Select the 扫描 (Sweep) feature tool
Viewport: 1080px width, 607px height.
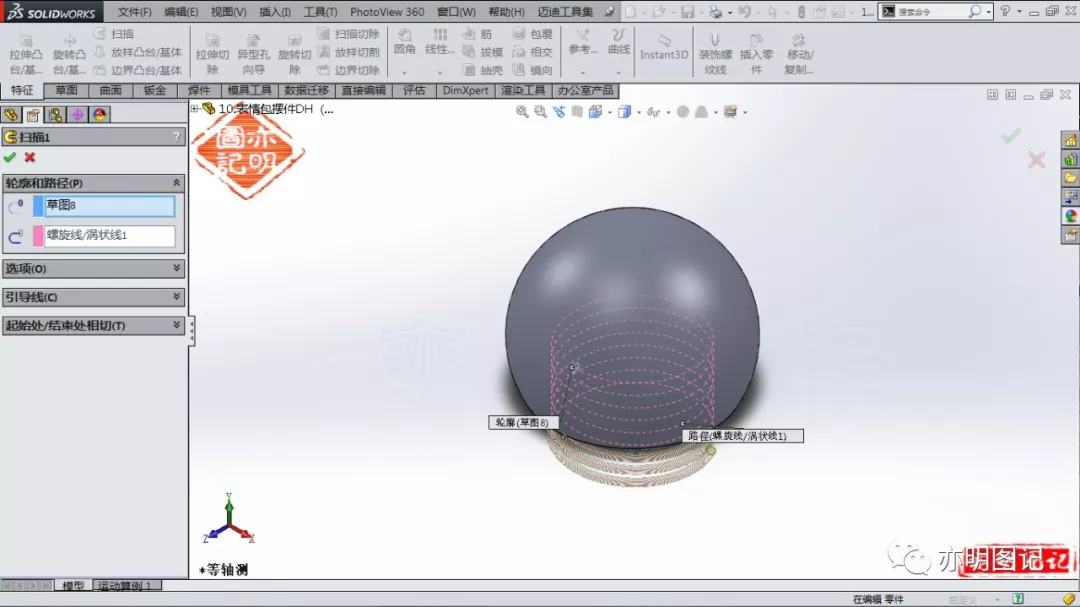[x=115, y=34]
